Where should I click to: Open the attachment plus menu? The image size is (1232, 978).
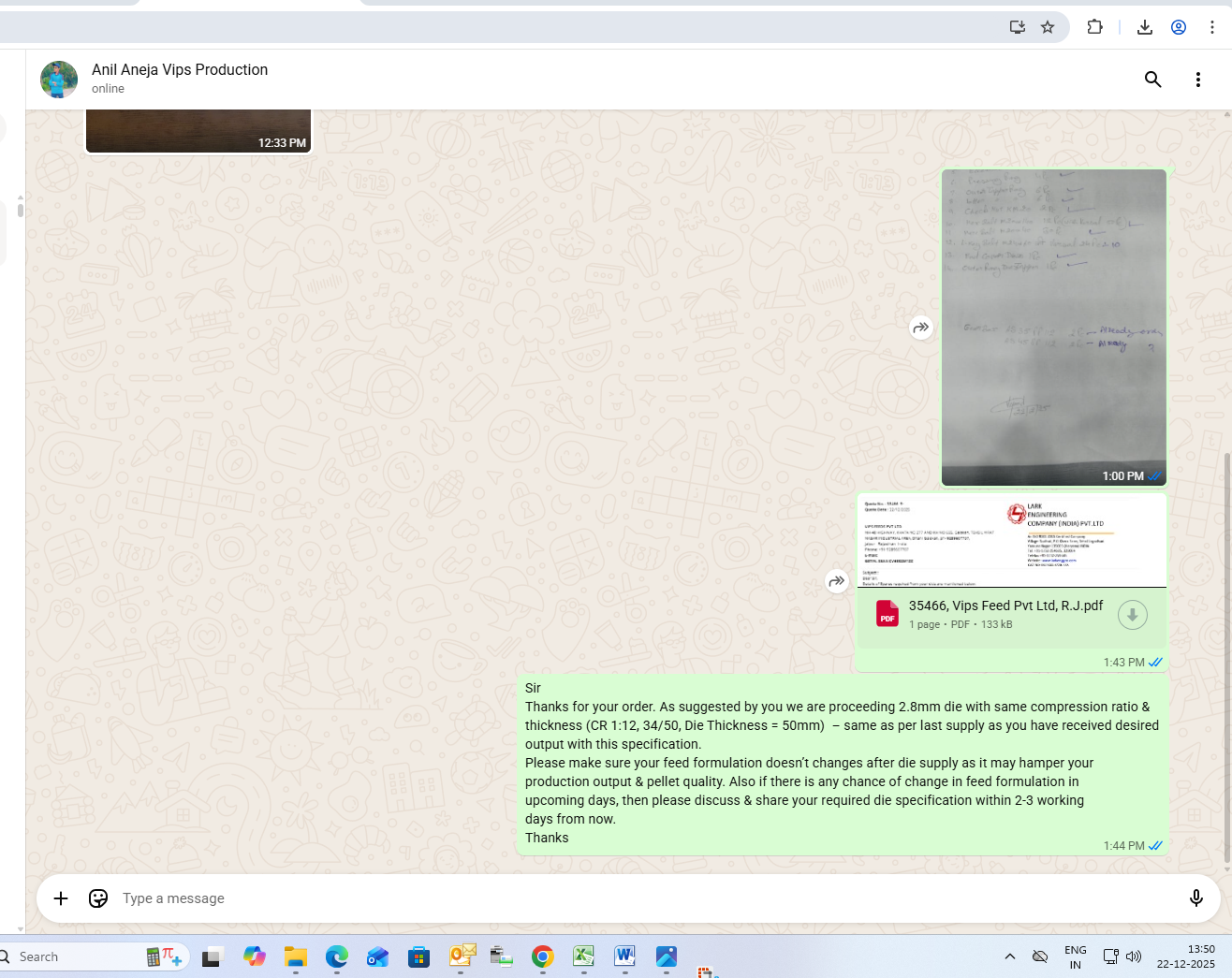pyautogui.click(x=61, y=898)
